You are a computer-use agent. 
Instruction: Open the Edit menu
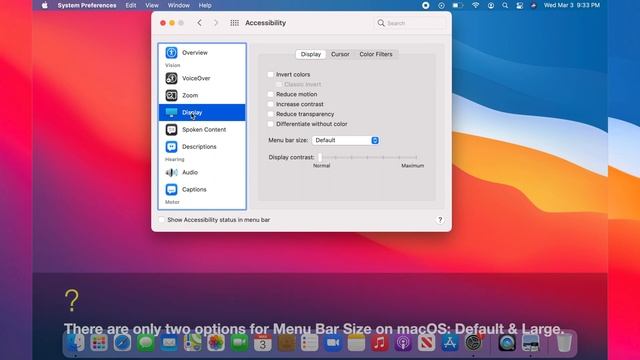coord(131,5)
